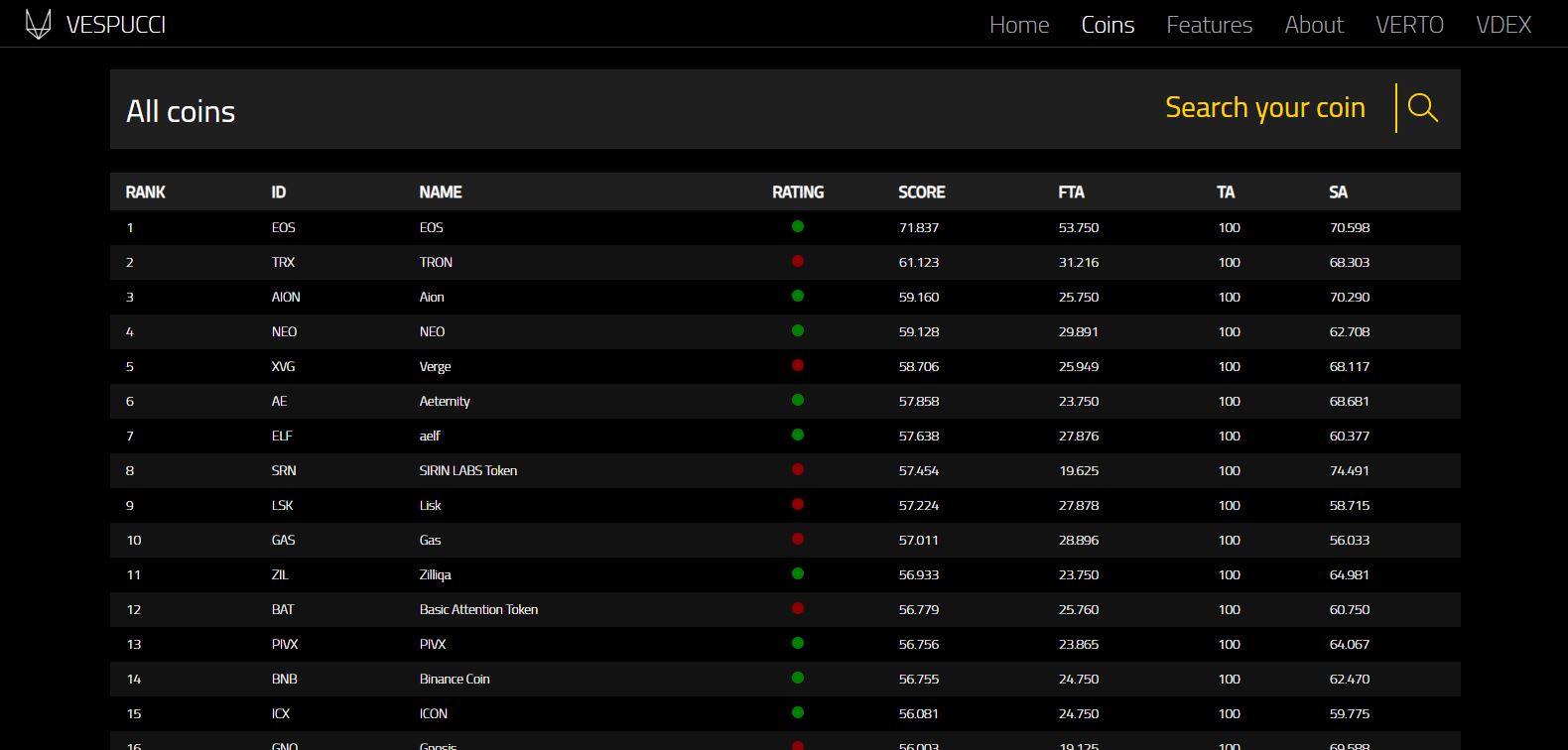
Task: Select the TRON coin name
Action: (436, 263)
